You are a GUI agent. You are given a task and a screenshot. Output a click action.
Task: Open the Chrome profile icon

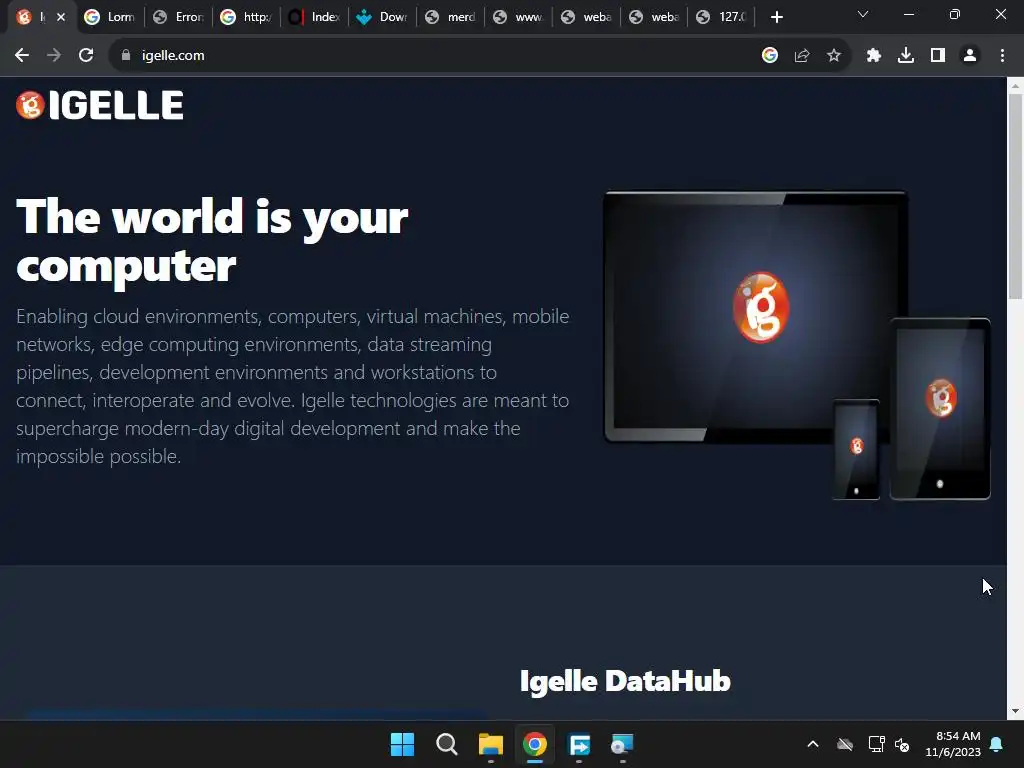point(970,56)
